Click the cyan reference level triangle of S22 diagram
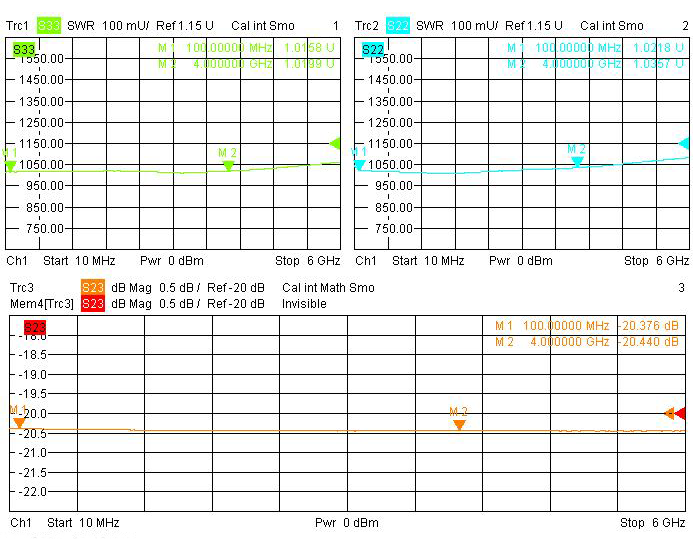Screen dimensions: 693x539 point(684,143)
